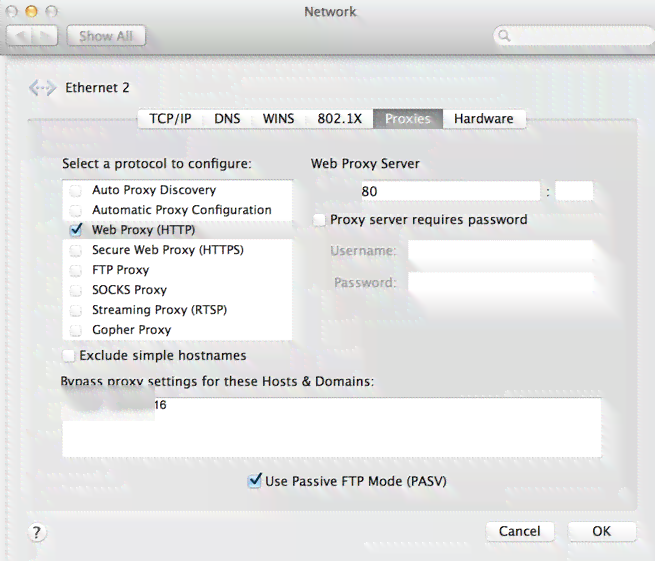Screen dimensions: 655x561
Task: Select 'Secure Web Proxy (HTTPS)' row label
Action: (x=168, y=250)
